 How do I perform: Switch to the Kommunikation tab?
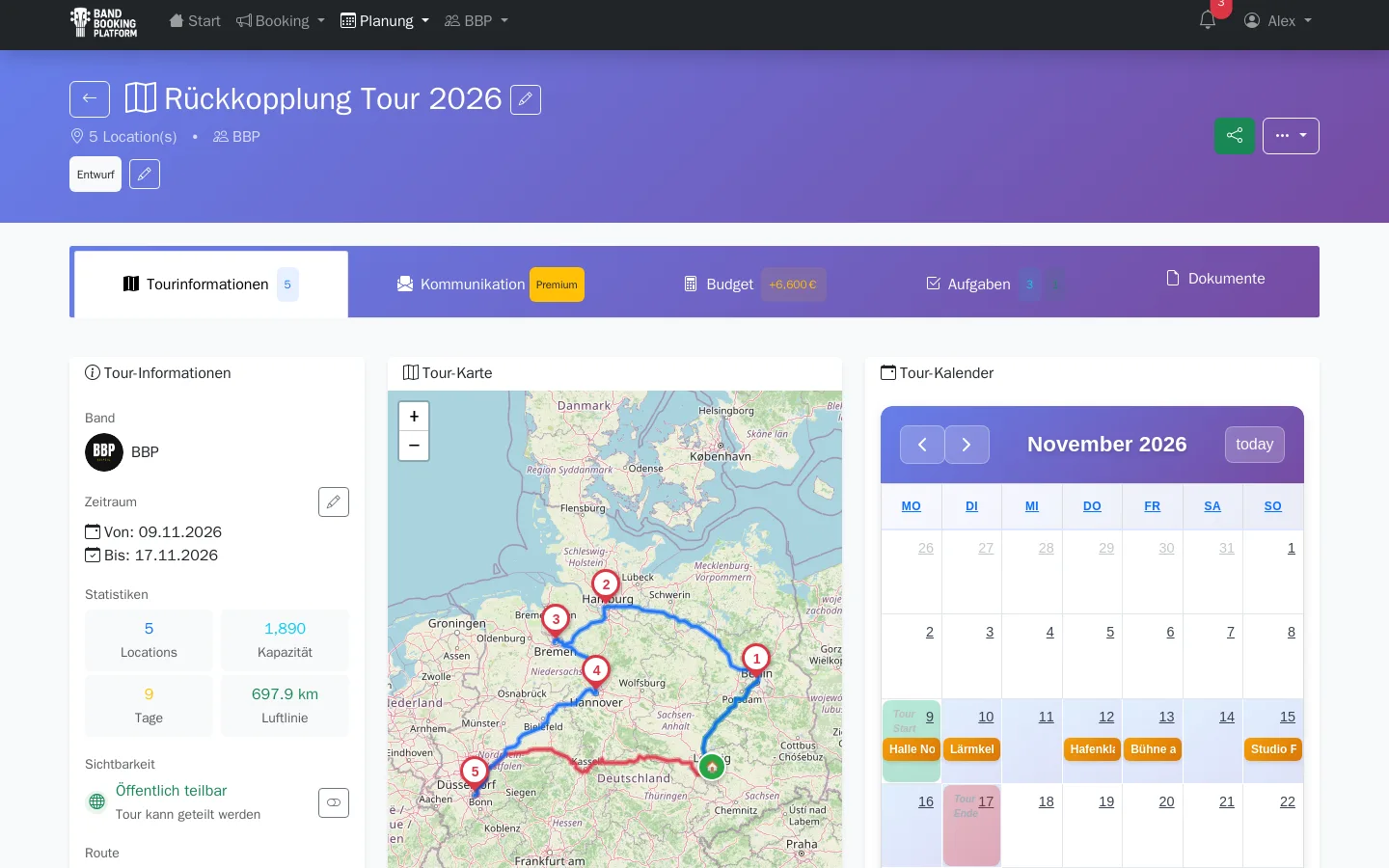pyautogui.click(x=490, y=285)
